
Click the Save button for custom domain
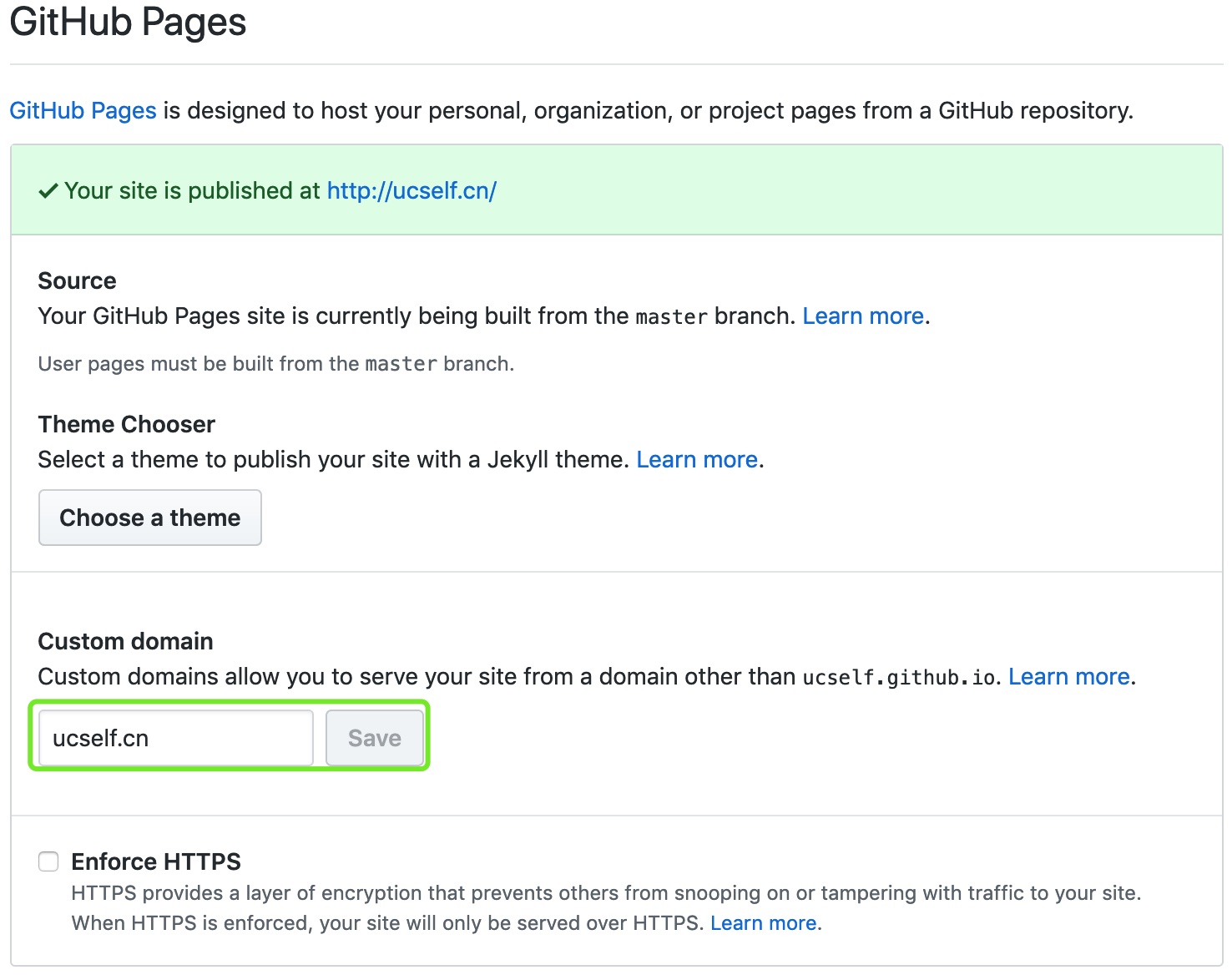(x=374, y=738)
